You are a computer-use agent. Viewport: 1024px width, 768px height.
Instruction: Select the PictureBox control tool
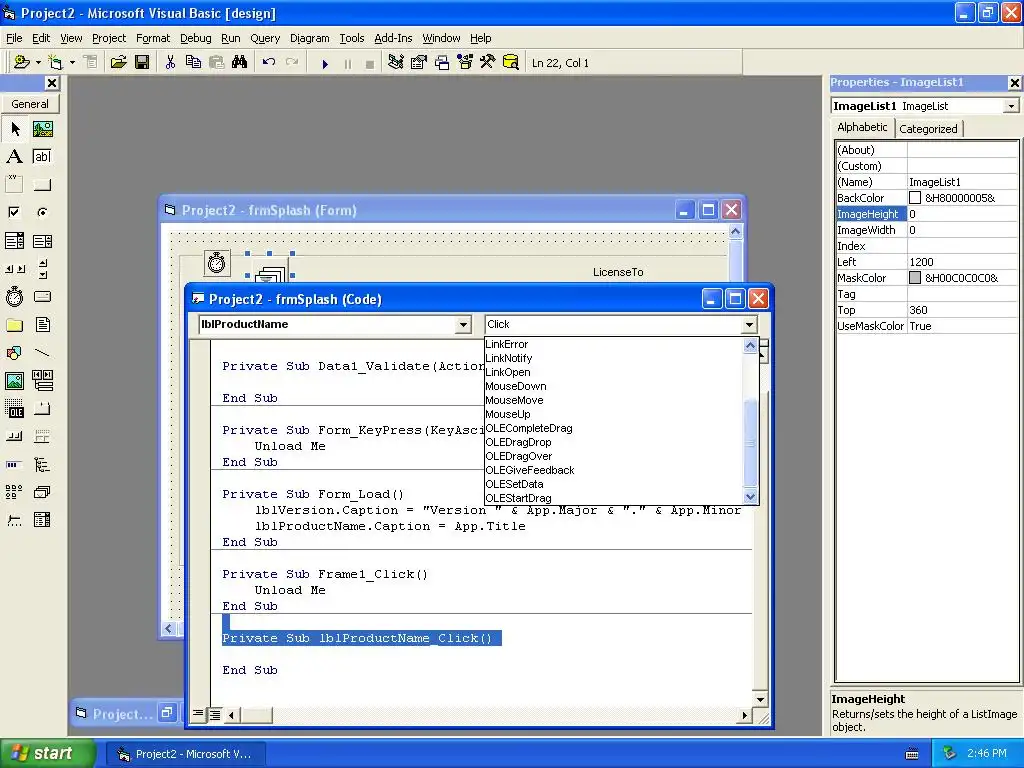[x=42, y=129]
